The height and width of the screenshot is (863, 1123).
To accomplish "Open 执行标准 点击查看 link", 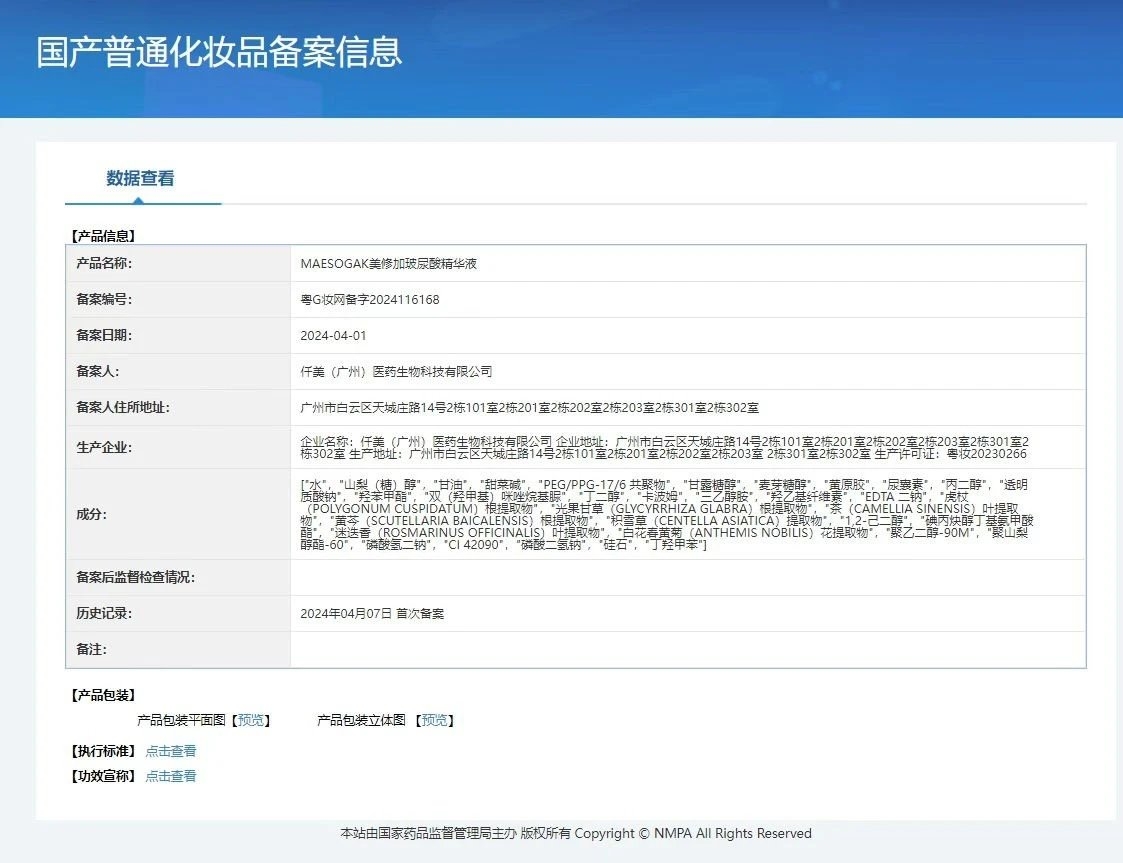I will [170, 751].
